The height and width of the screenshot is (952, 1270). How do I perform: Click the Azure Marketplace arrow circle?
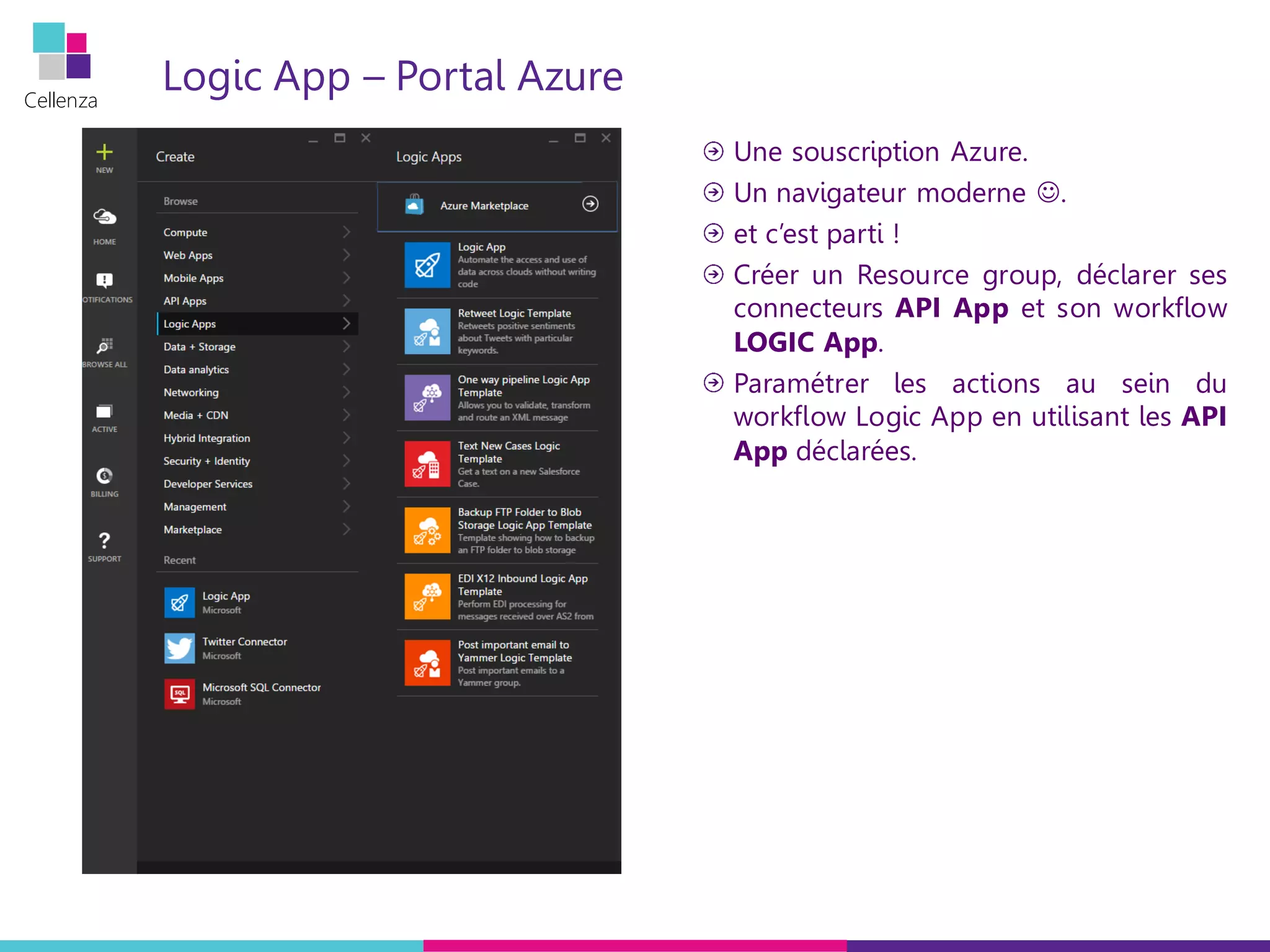pos(590,204)
